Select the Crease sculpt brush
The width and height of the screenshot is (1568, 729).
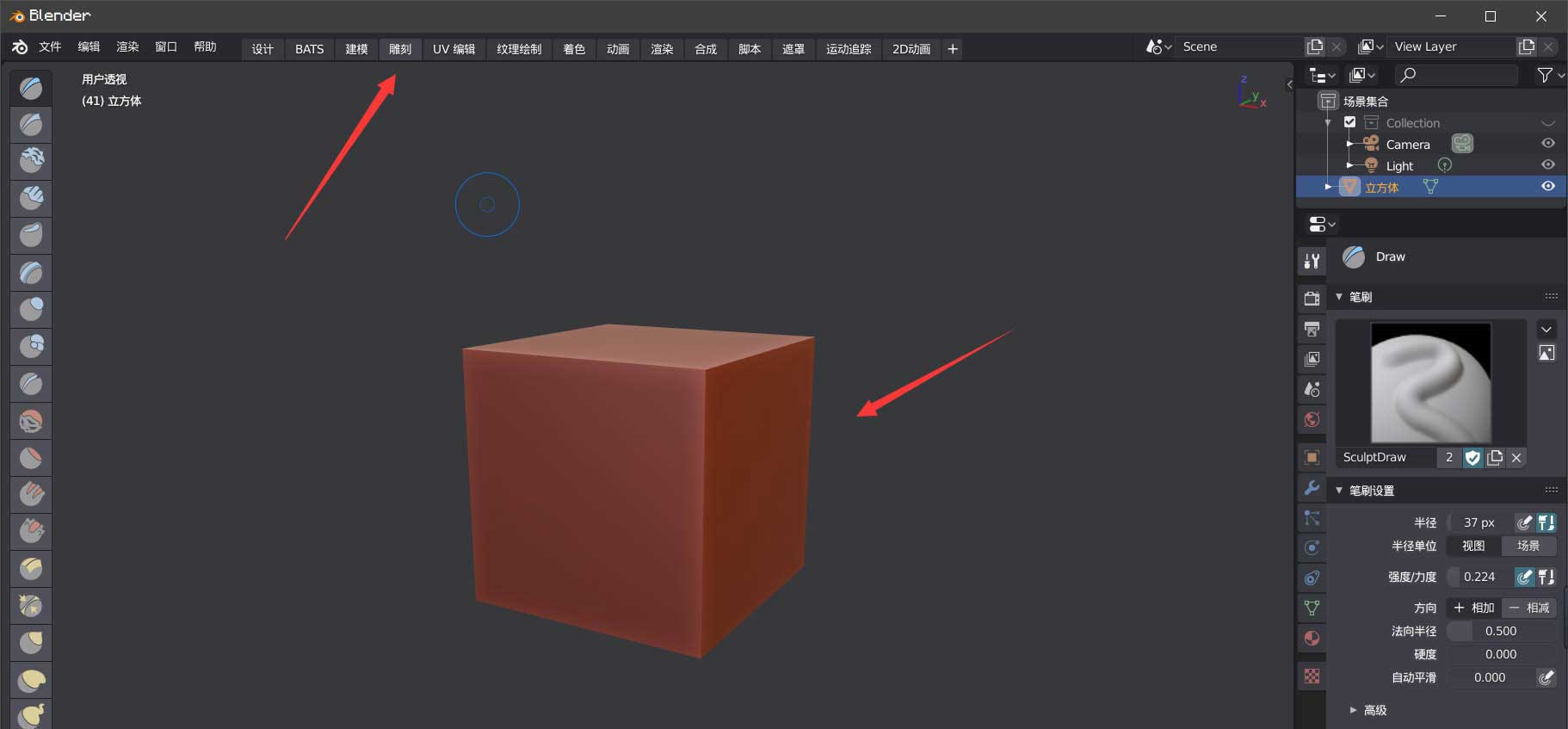[x=31, y=384]
